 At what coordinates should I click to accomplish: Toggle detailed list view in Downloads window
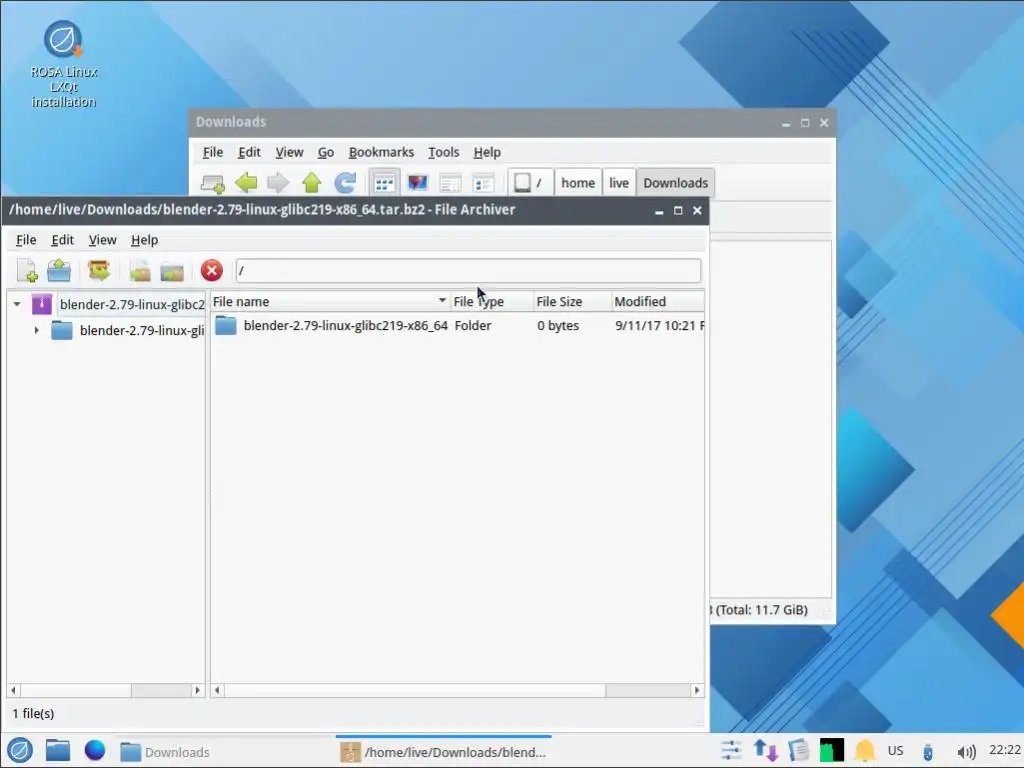483,184
